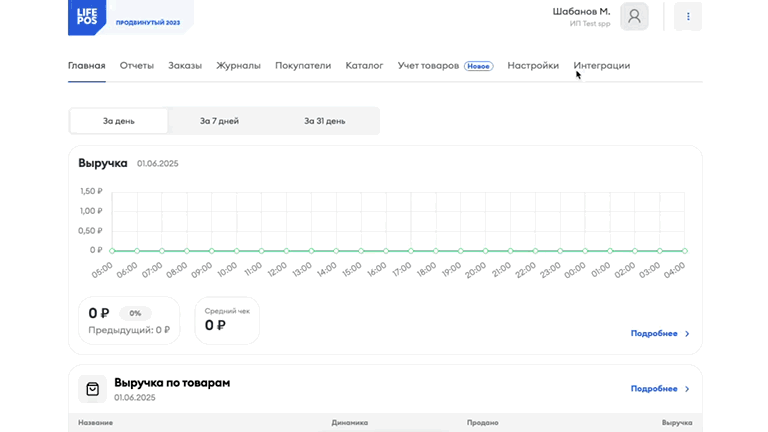Click the LIFE POS logo
Viewport: 768px width, 432px height.
pyautogui.click(x=87, y=17)
